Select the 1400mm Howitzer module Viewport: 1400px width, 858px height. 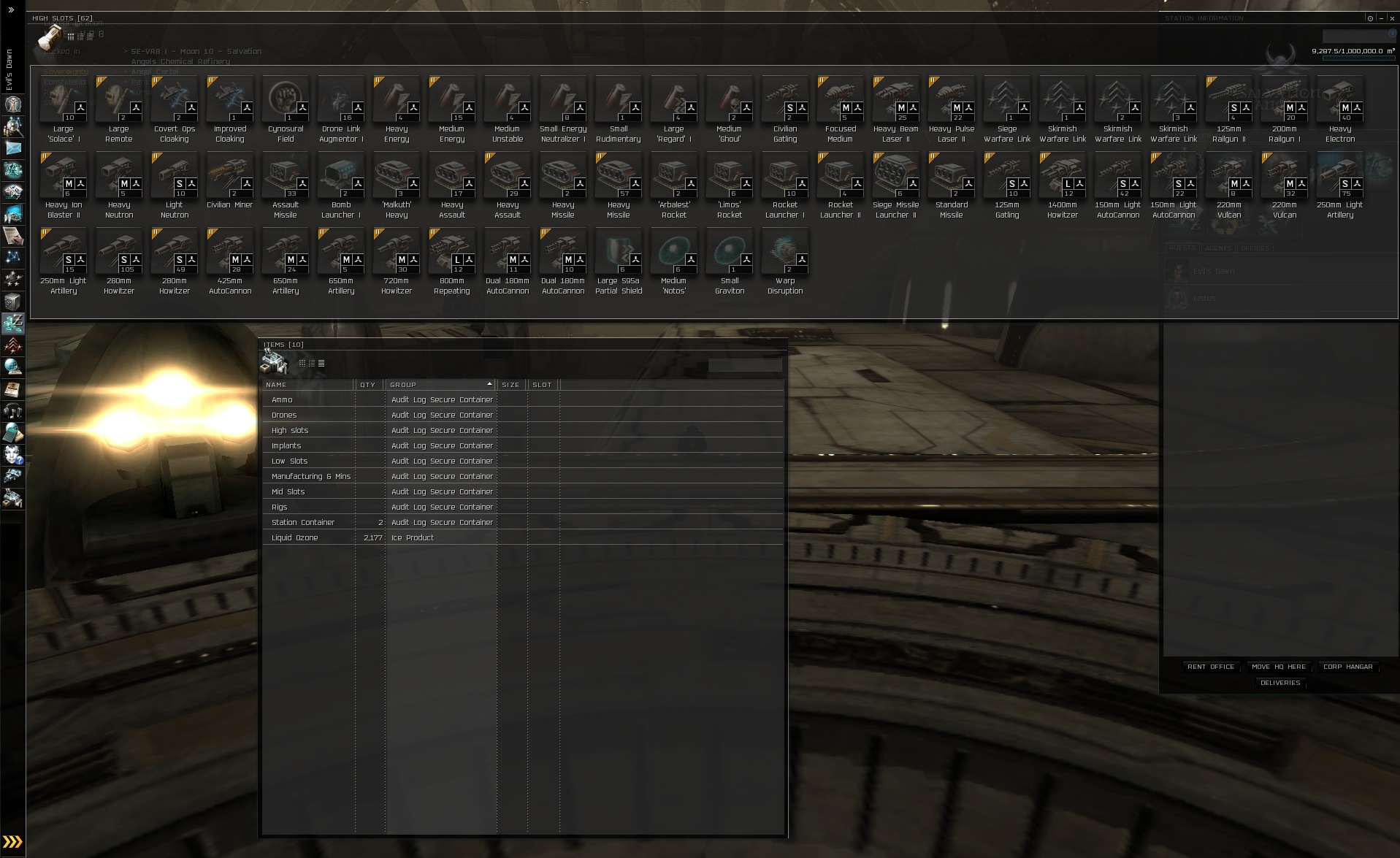tap(1063, 185)
